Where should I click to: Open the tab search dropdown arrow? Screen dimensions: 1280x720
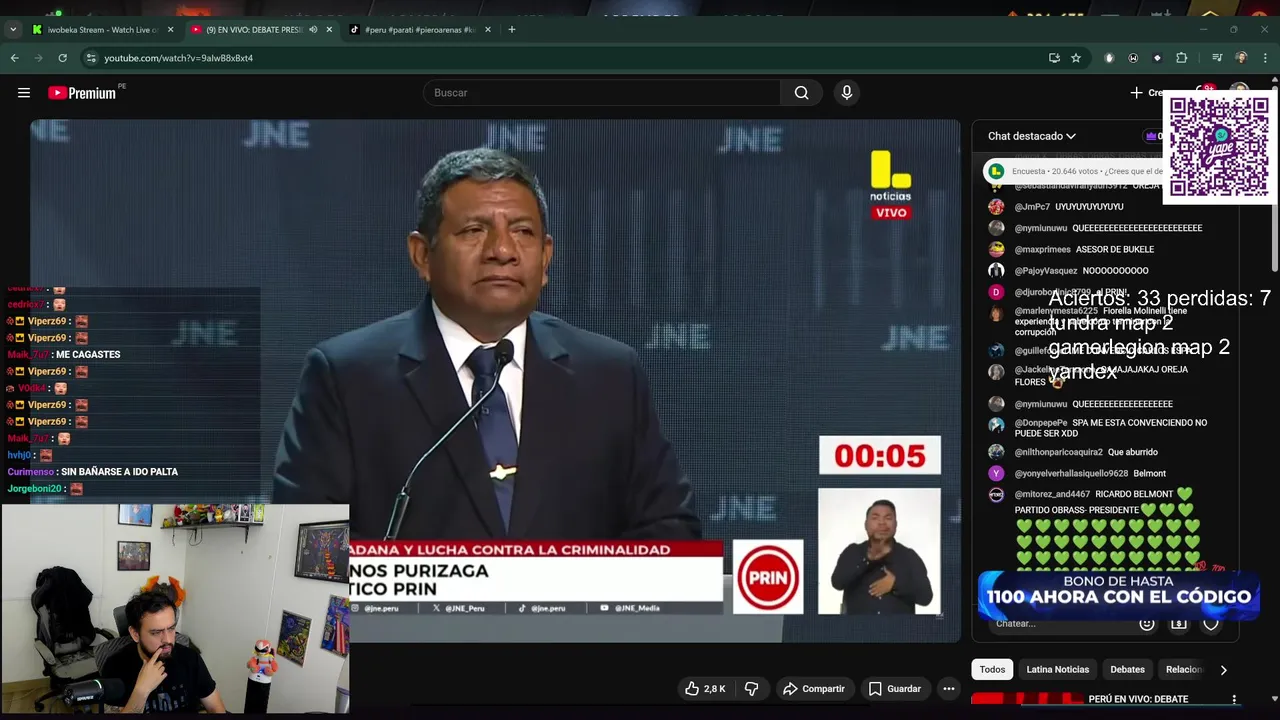(13, 30)
